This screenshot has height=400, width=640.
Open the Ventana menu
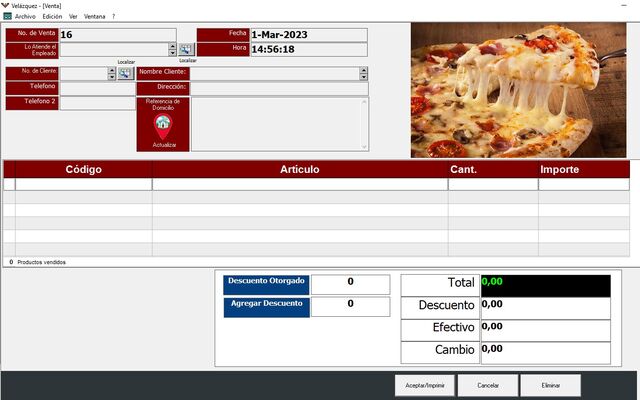coord(94,17)
